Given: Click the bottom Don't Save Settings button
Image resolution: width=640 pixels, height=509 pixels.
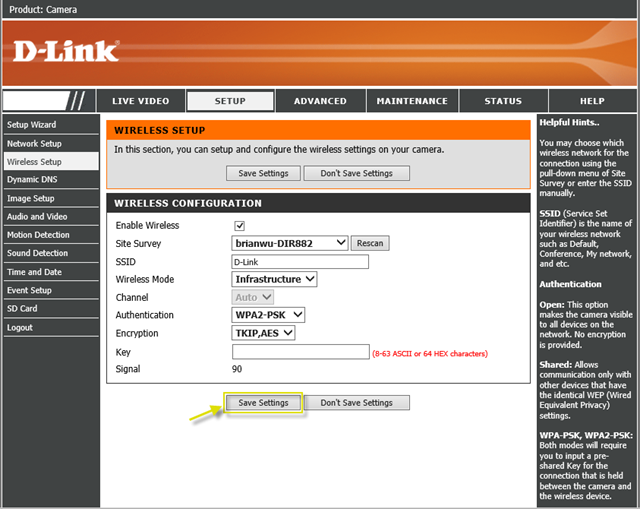Looking at the screenshot, I should coord(357,403).
